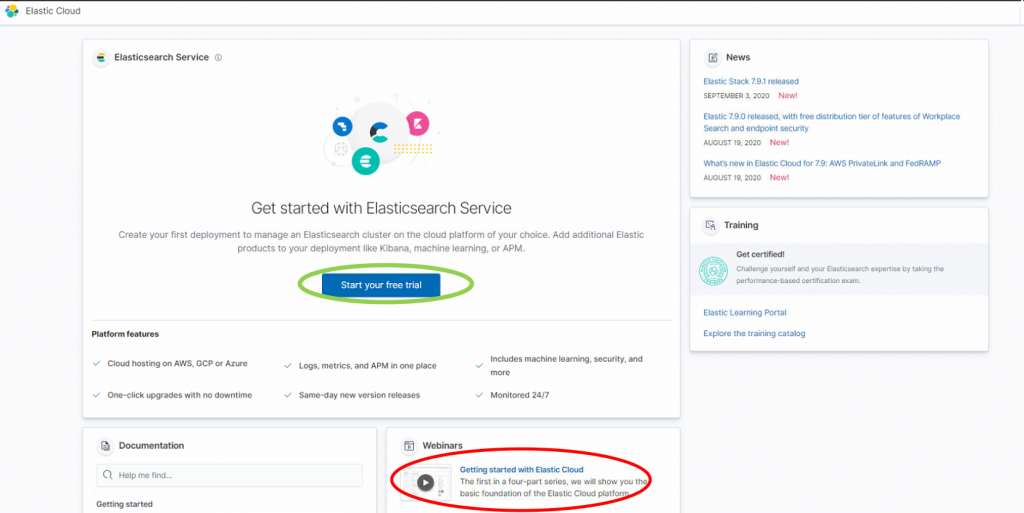The width and height of the screenshot is (1024, 513).
Task: Click the Get started with Elasticsearch Service heading
Action: (381, 208)
